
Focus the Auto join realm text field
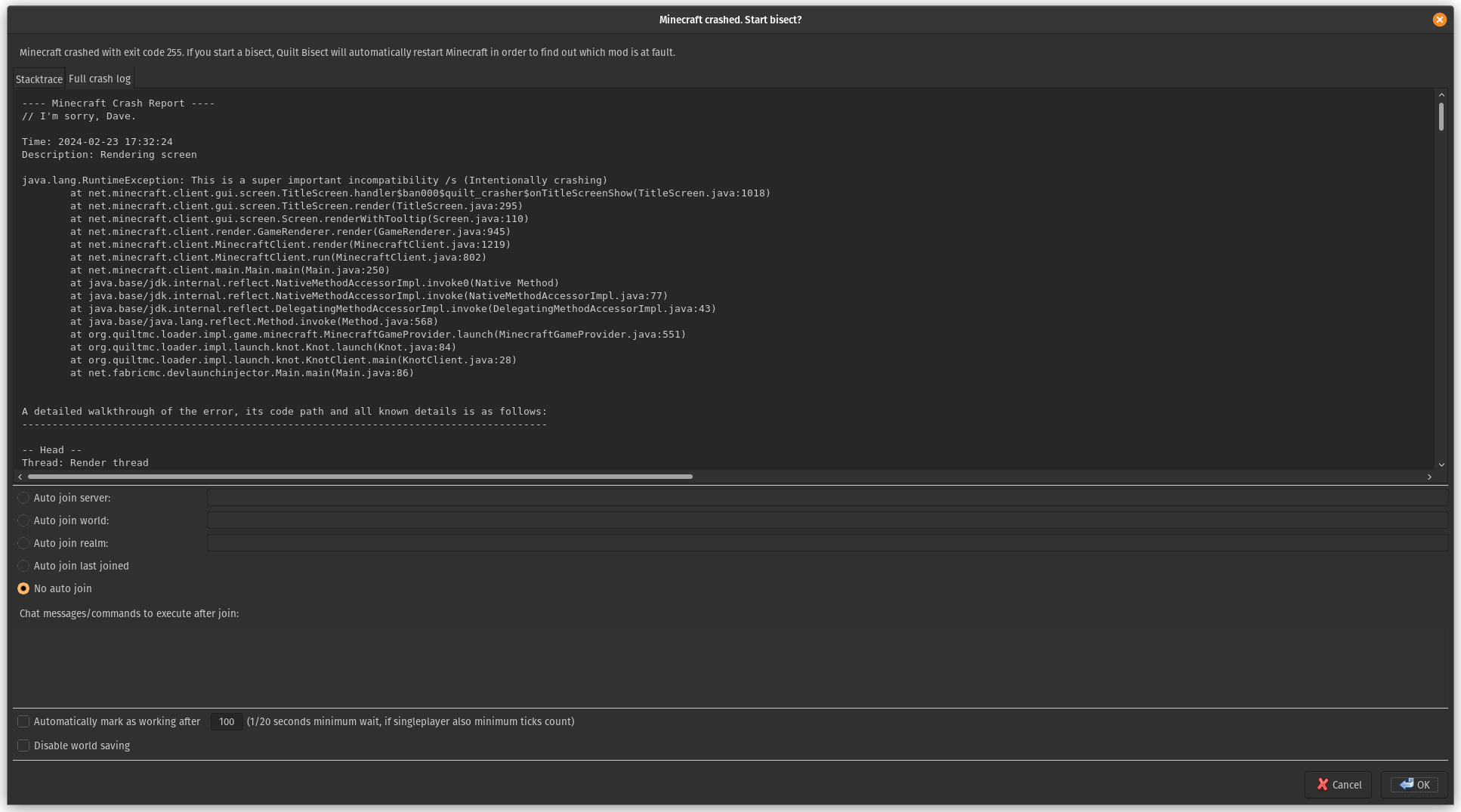(827, 543)
